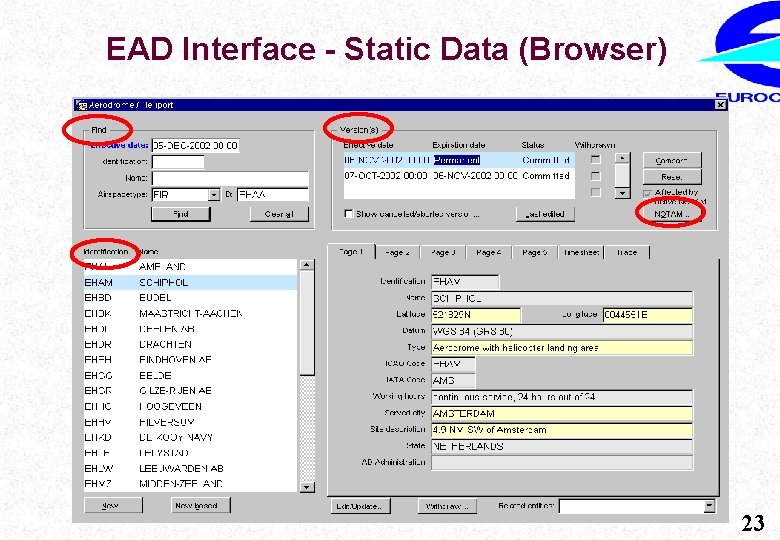Open the Timesheet tab
This screenshot has height=540, width=780.
pos(581,253)
